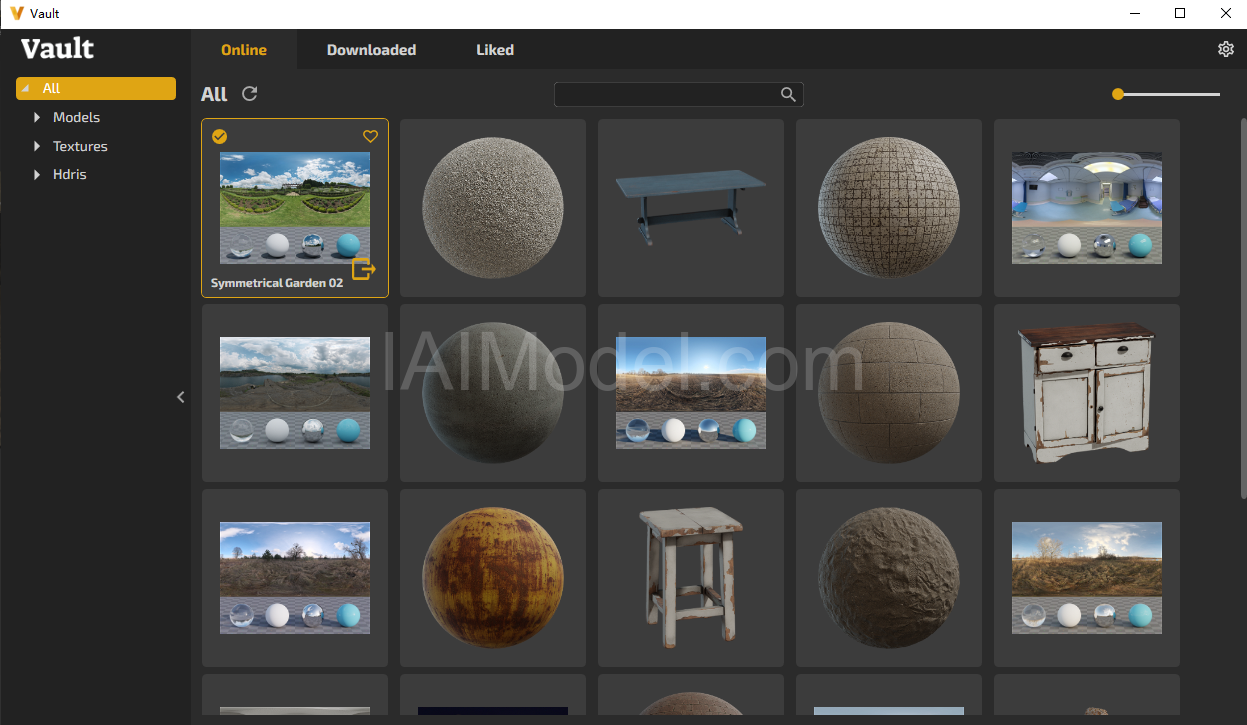Pick the smooth gray concrete sphere thumbnail
1247x725 pixels.
pyautogui.click(x=493, y=393)
